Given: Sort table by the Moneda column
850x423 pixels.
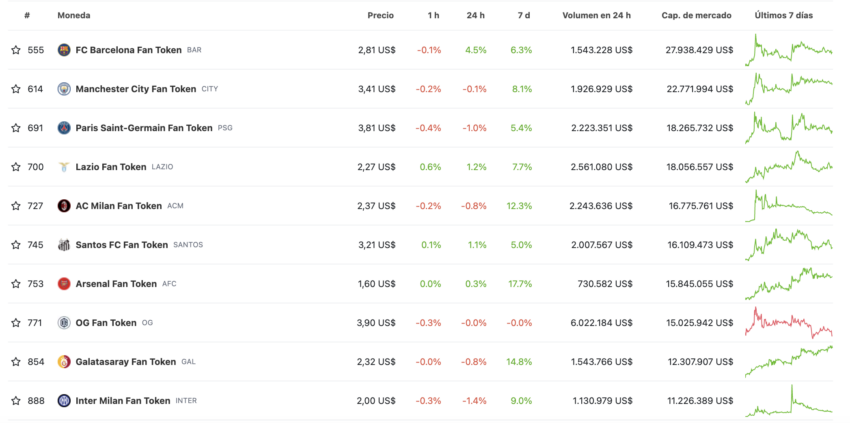Looking at the screenshot, I should (x=74, y=16).
